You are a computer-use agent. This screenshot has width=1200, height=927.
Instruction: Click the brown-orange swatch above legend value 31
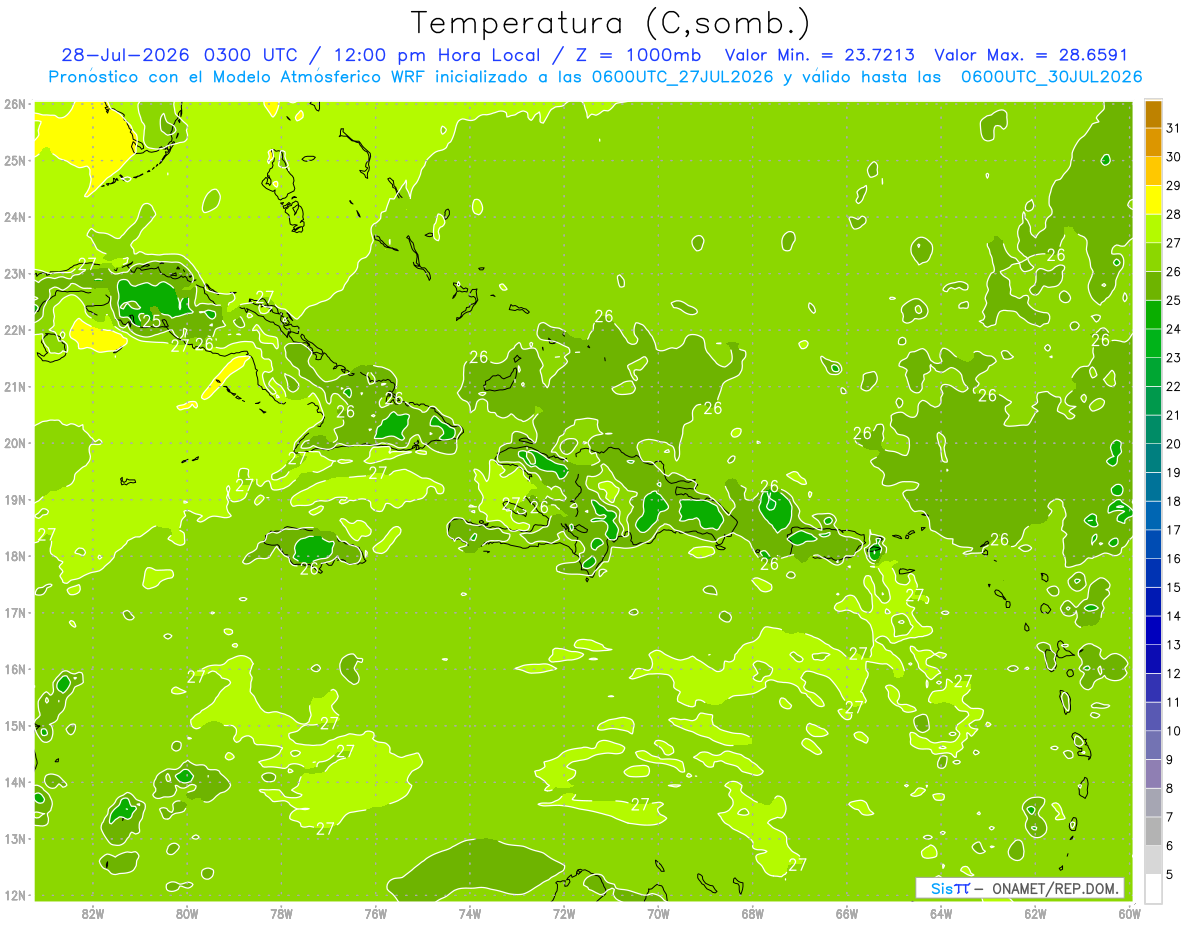(1153, 114)
